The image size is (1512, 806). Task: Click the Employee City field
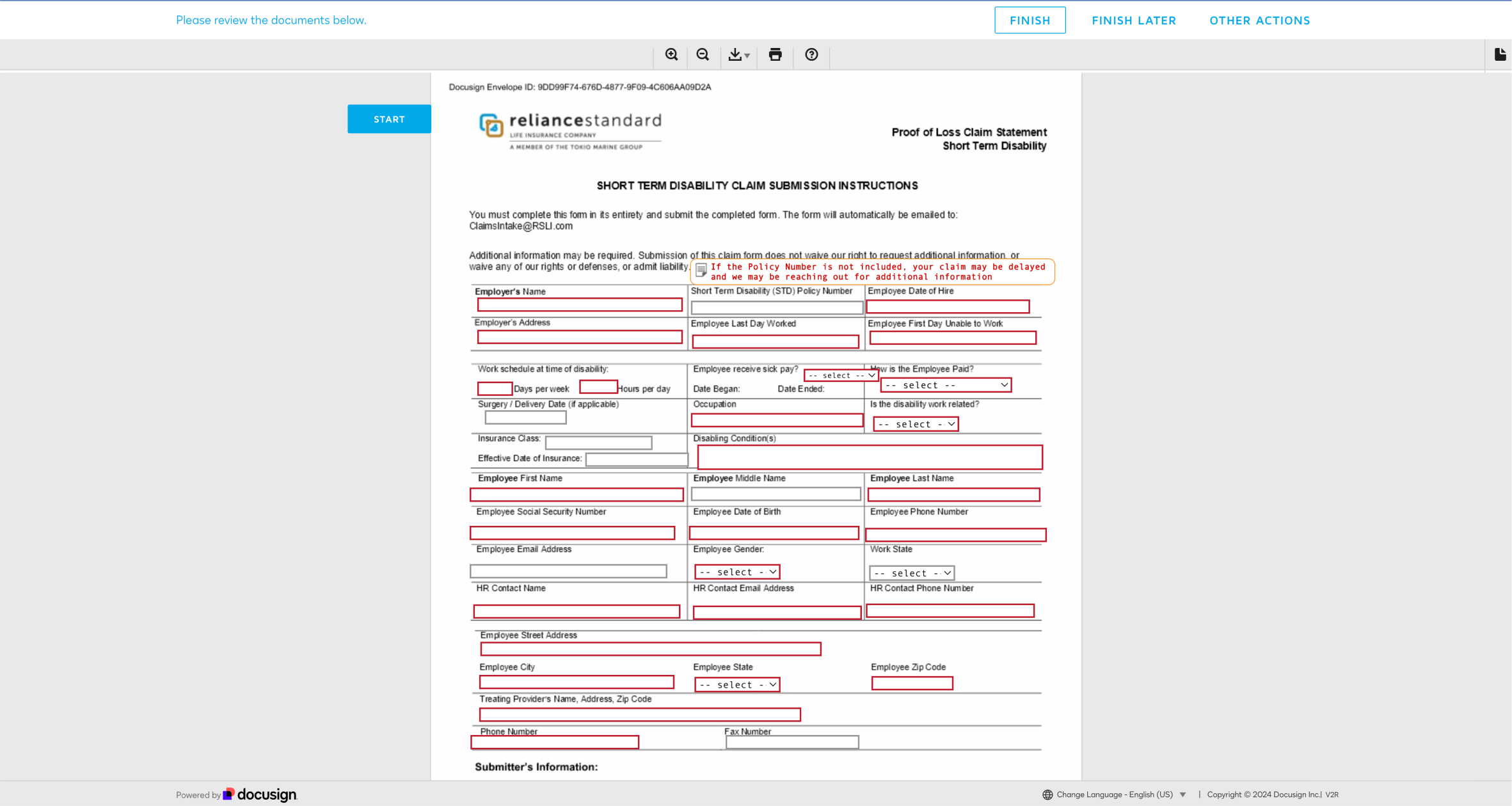point(577,683)
